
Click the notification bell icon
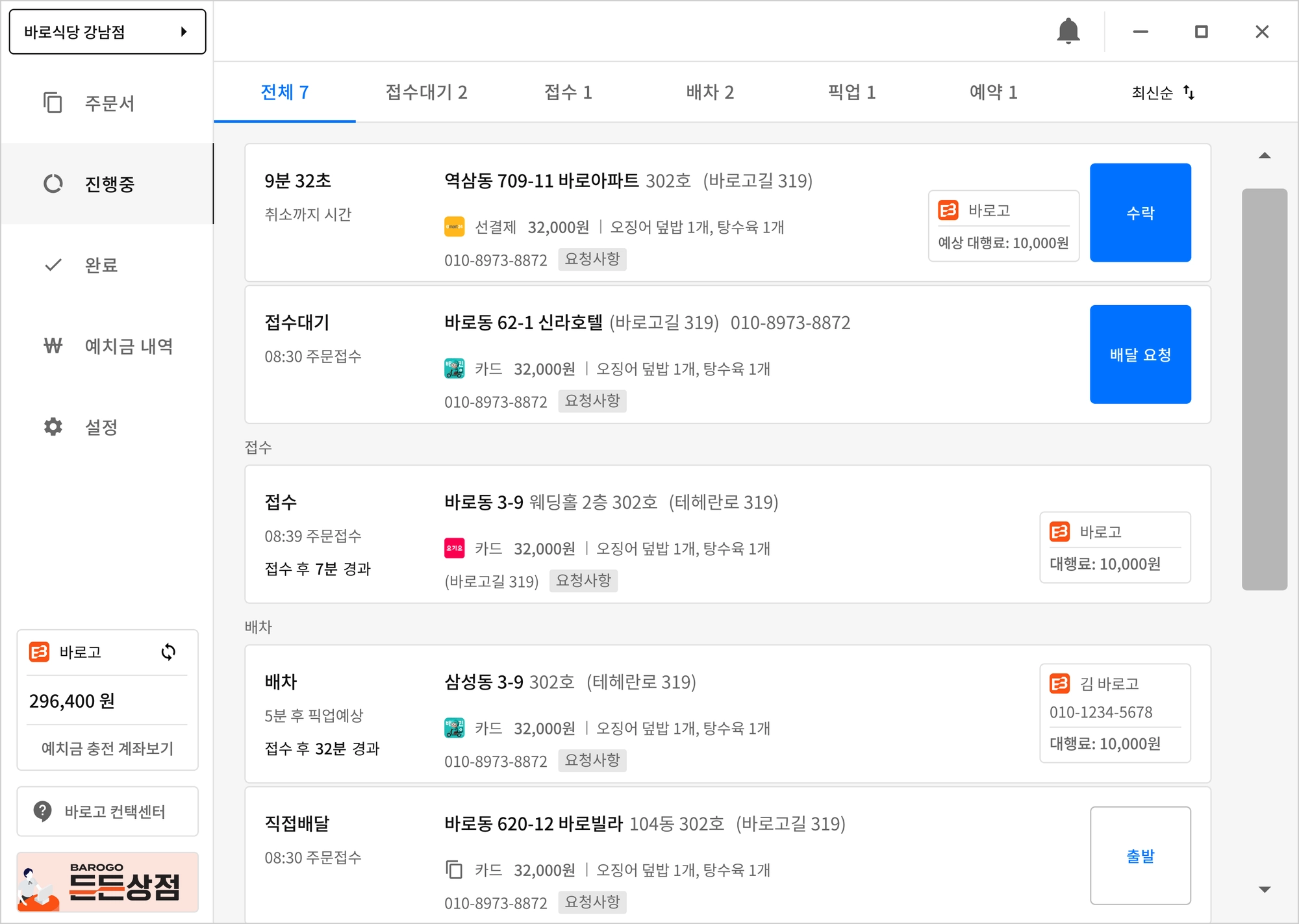point(1068,31)
